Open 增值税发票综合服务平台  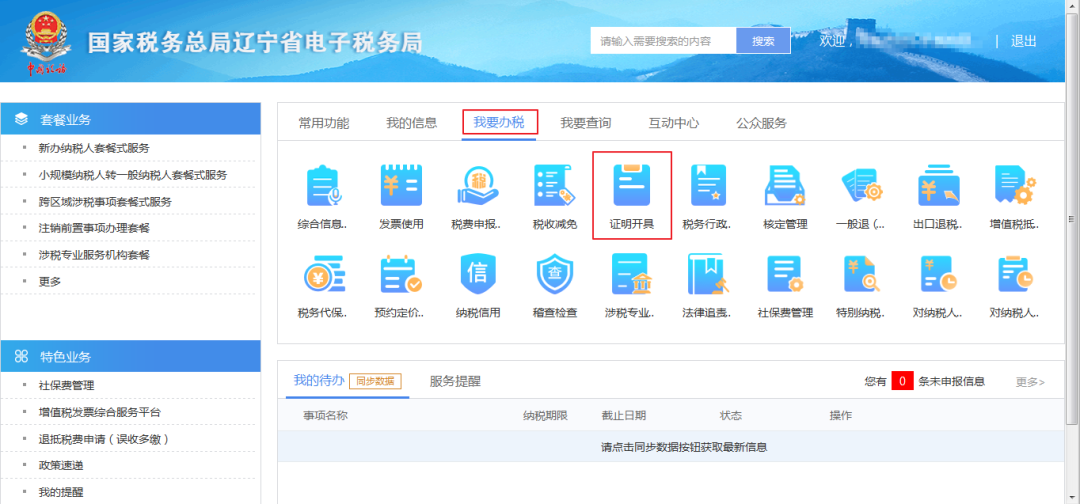(x=100, y=412)
